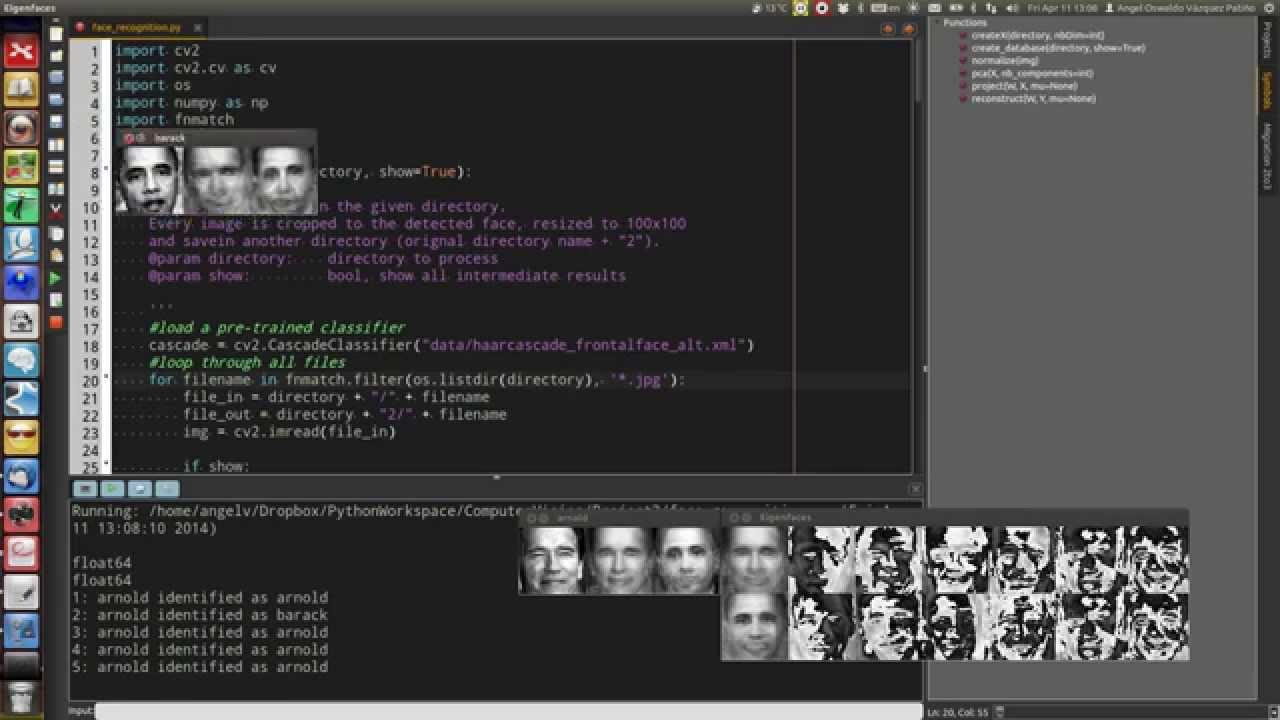
Task: Click fourth output panel toolbar button
Action: tap(167, 489)
